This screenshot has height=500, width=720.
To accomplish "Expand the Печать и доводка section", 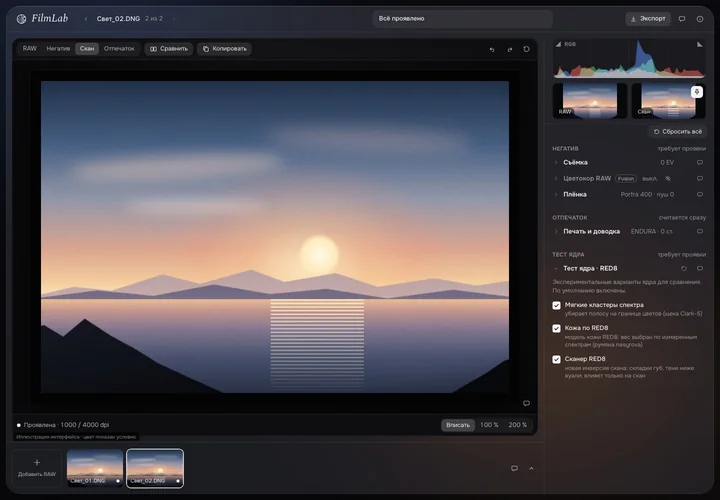I will point(556,231).
